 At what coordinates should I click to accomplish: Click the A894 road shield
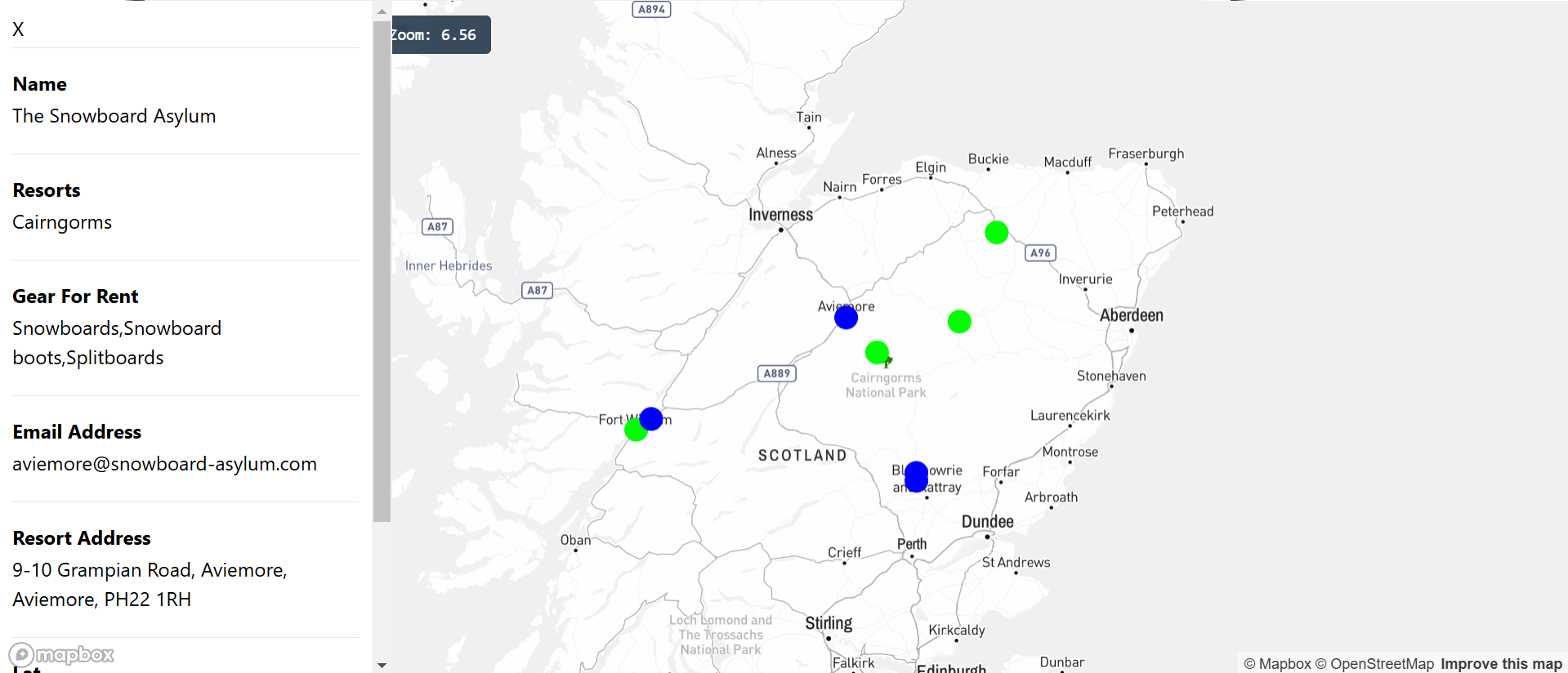(x=651, y=9)
